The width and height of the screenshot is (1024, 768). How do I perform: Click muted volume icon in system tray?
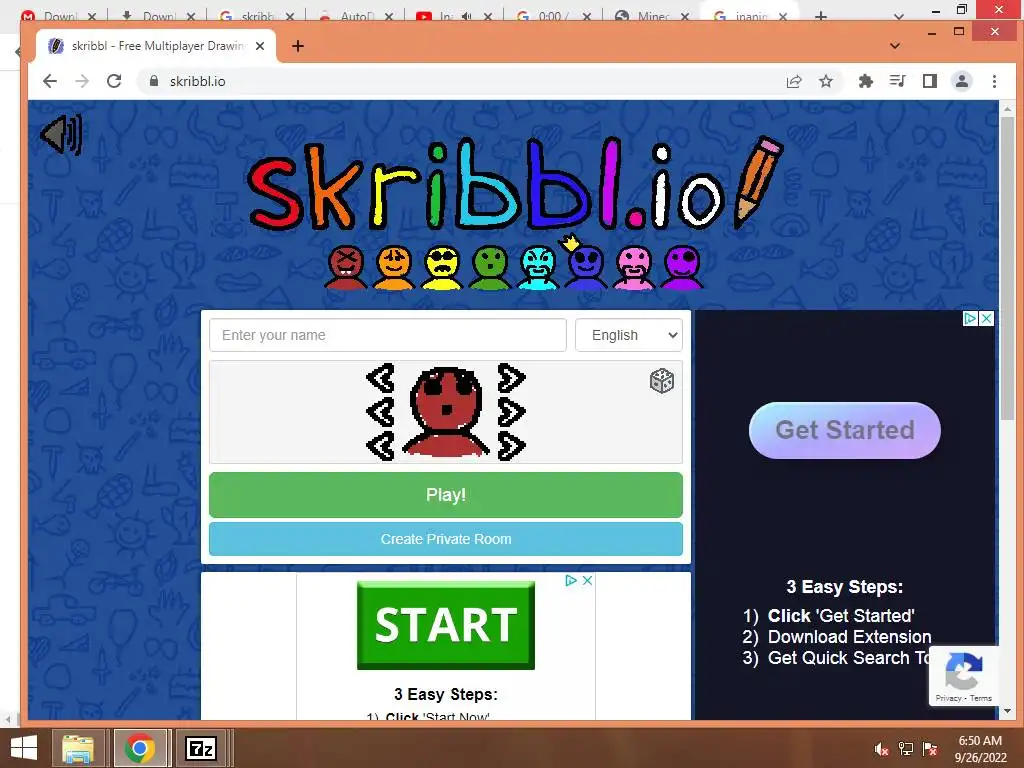click(x=882, y=749)
